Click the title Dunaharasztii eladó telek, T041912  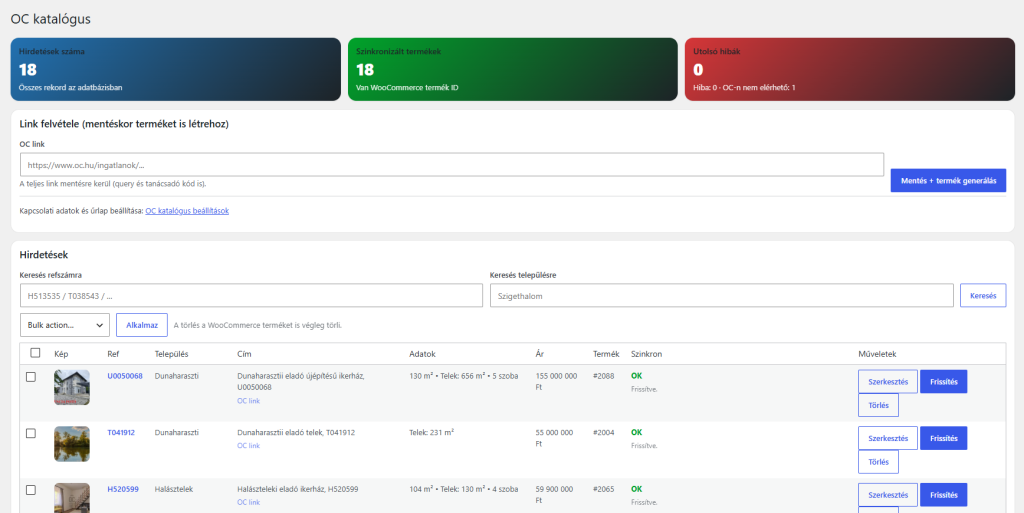pos(296,433)
